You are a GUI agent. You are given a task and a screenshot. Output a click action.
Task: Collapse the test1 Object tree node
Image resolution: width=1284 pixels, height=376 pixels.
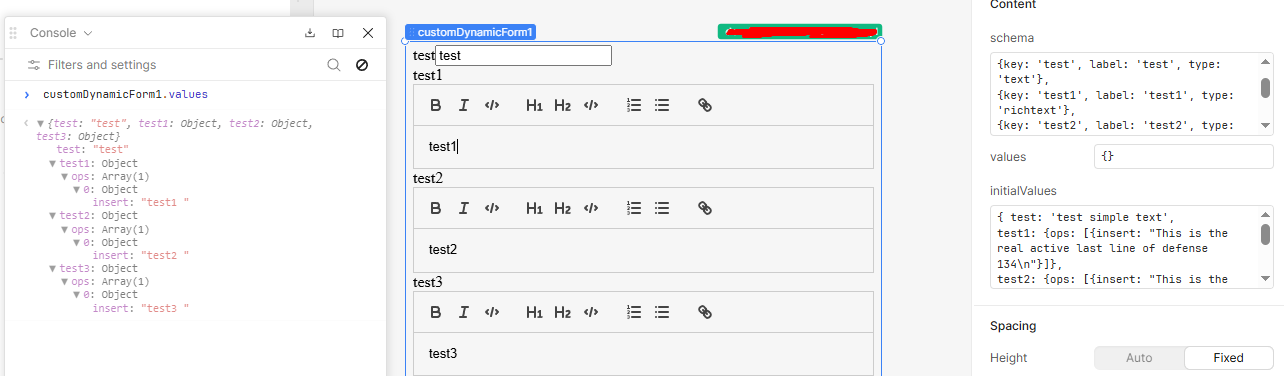53,163
